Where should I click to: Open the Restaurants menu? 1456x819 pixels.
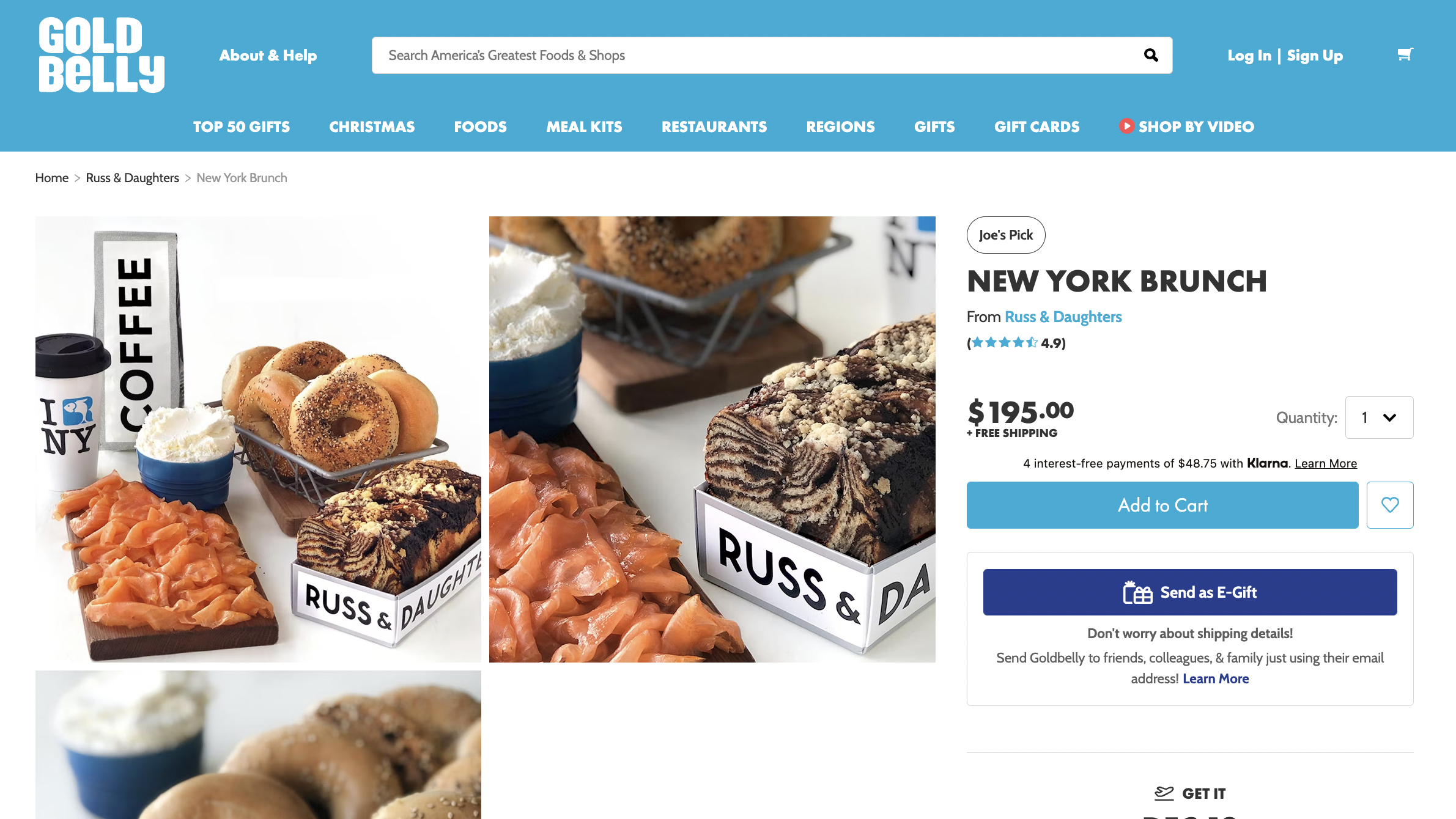tap(714, 127)
